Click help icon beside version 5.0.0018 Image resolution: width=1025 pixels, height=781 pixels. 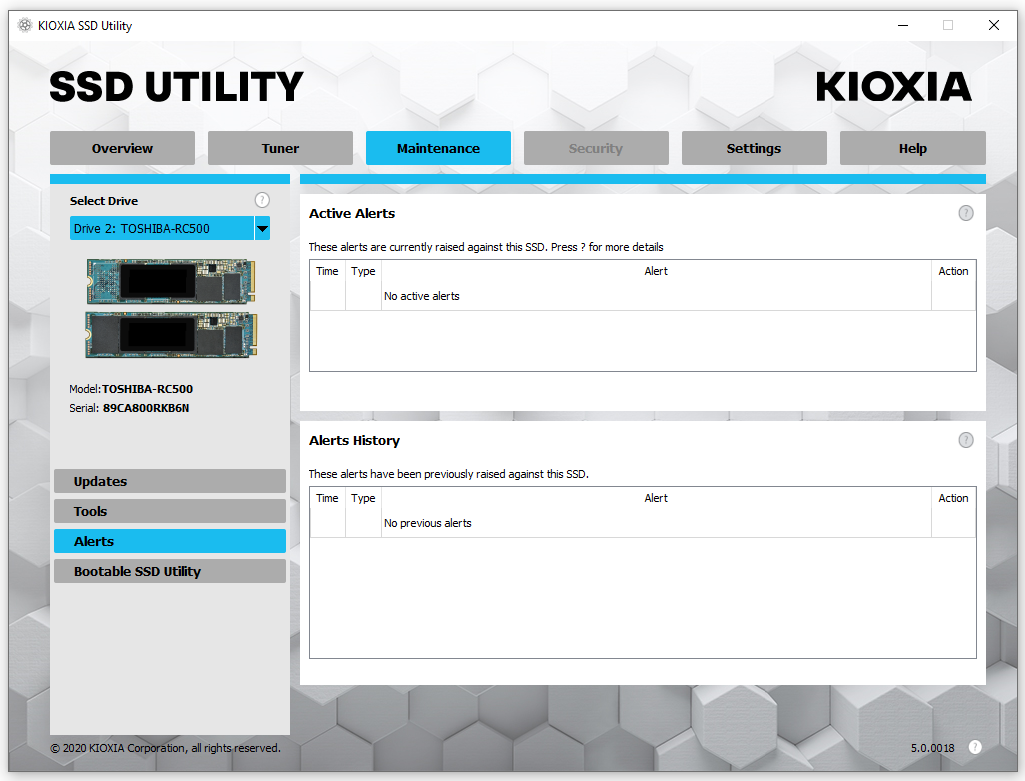(x=975, y=747)
